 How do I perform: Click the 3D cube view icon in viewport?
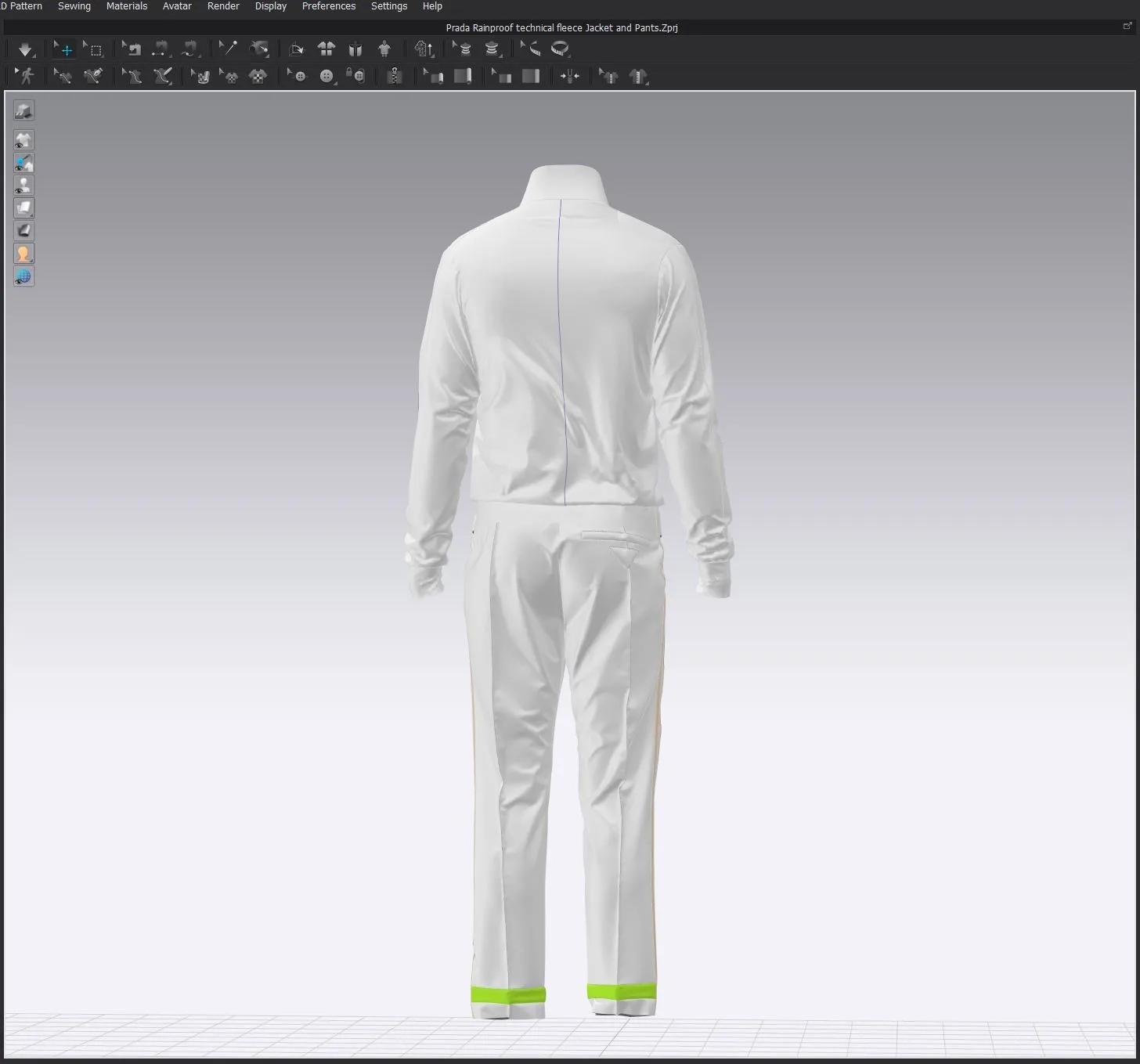coord(23,110)
